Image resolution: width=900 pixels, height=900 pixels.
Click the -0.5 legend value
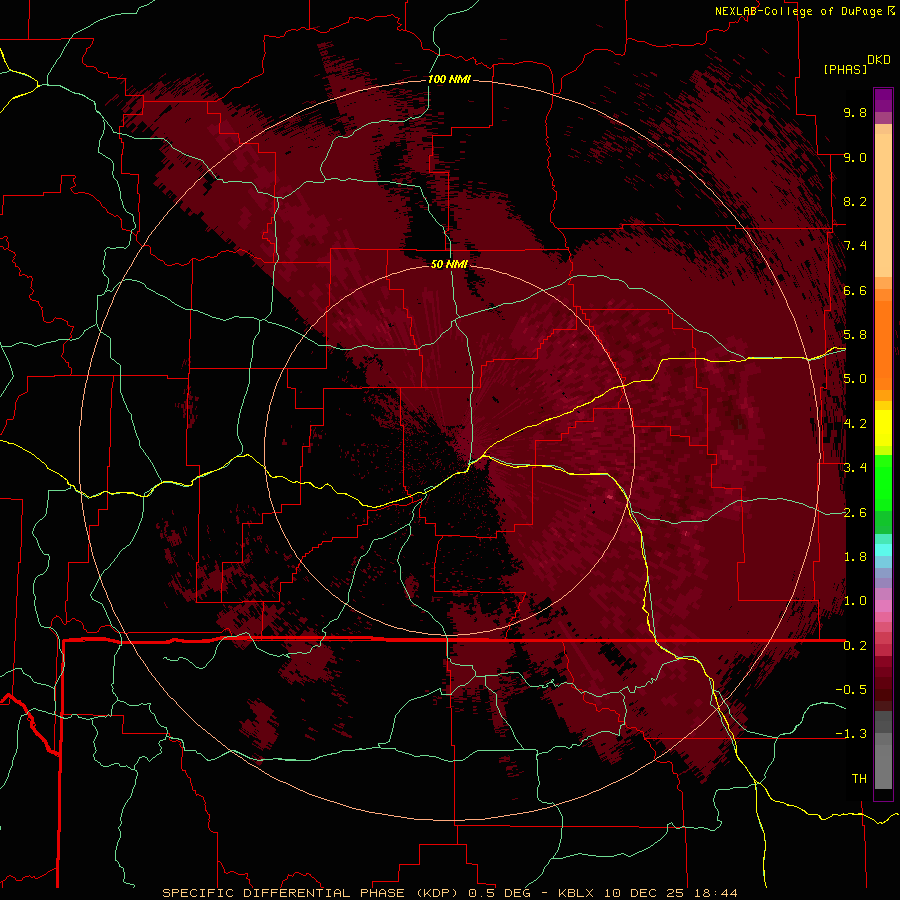tap(851, 690)
